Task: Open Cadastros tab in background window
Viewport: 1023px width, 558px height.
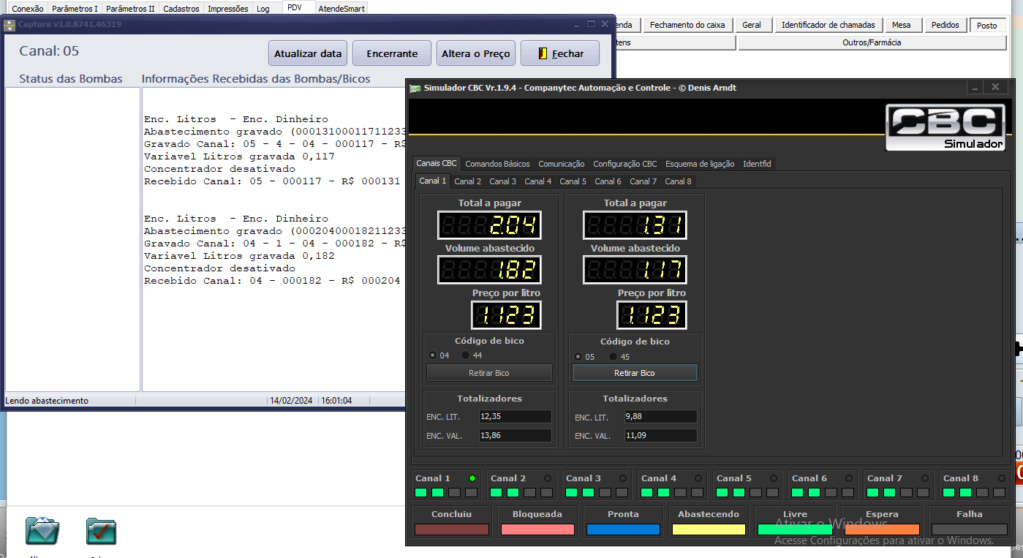Action: pos(181,8)
